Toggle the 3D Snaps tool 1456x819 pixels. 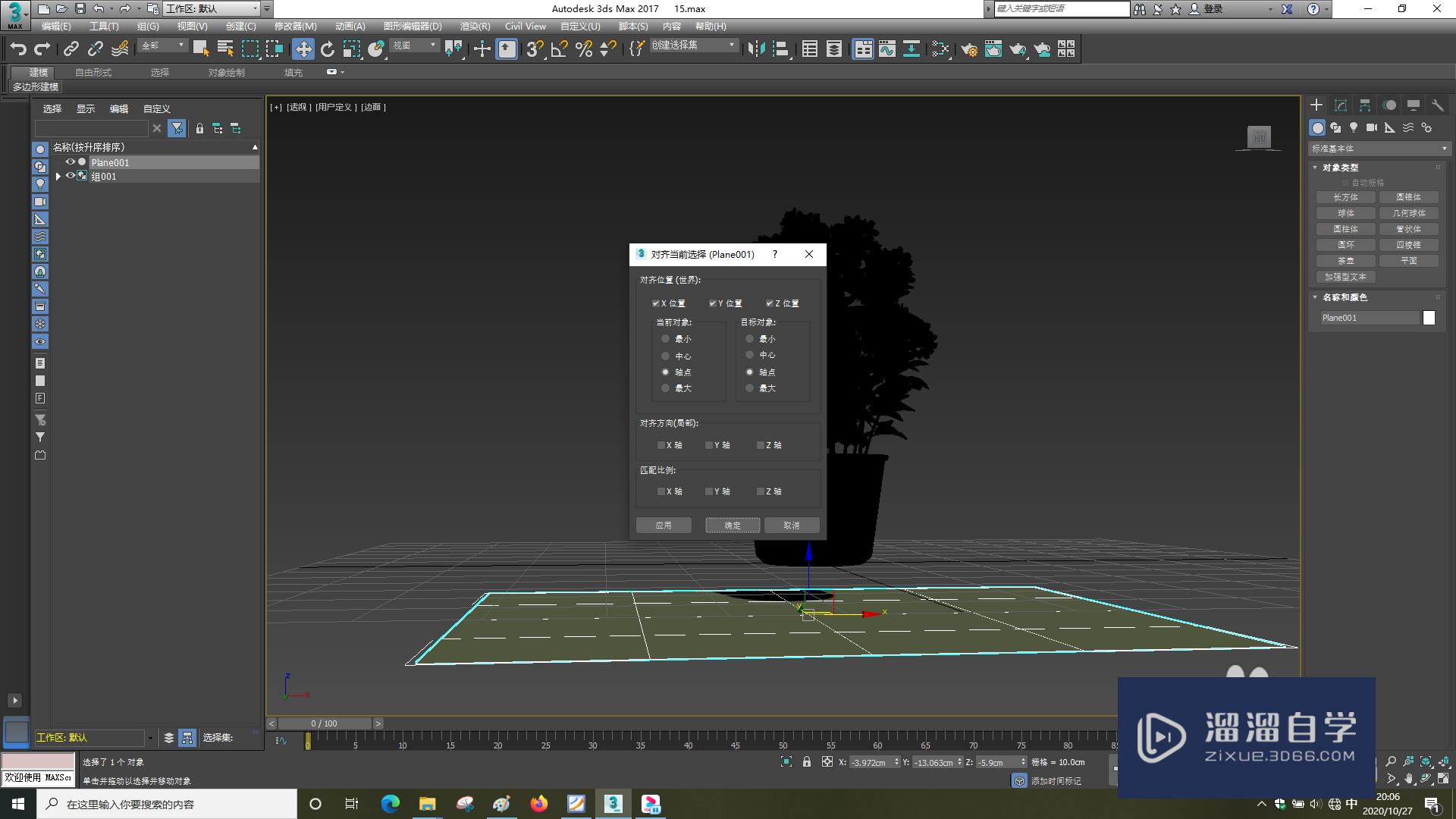point(535,49)
